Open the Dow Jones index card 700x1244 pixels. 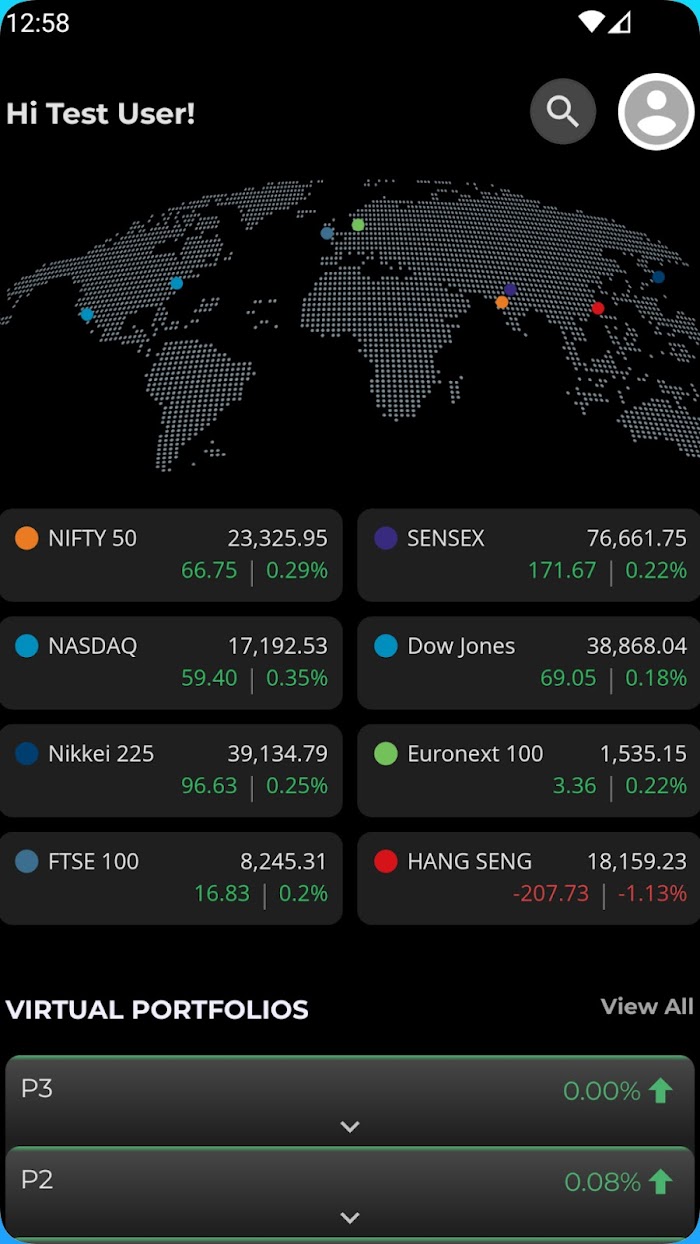(529, 663)
